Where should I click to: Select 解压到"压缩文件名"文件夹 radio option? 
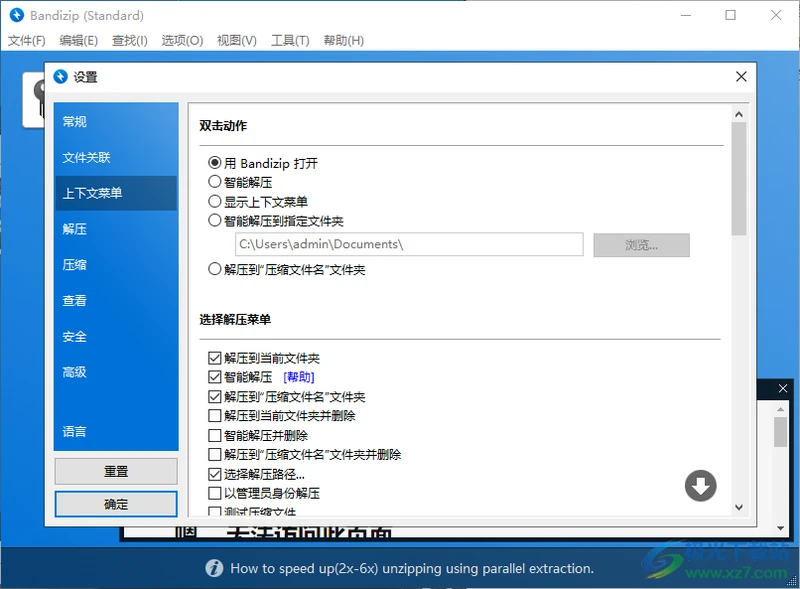point(215,269)
